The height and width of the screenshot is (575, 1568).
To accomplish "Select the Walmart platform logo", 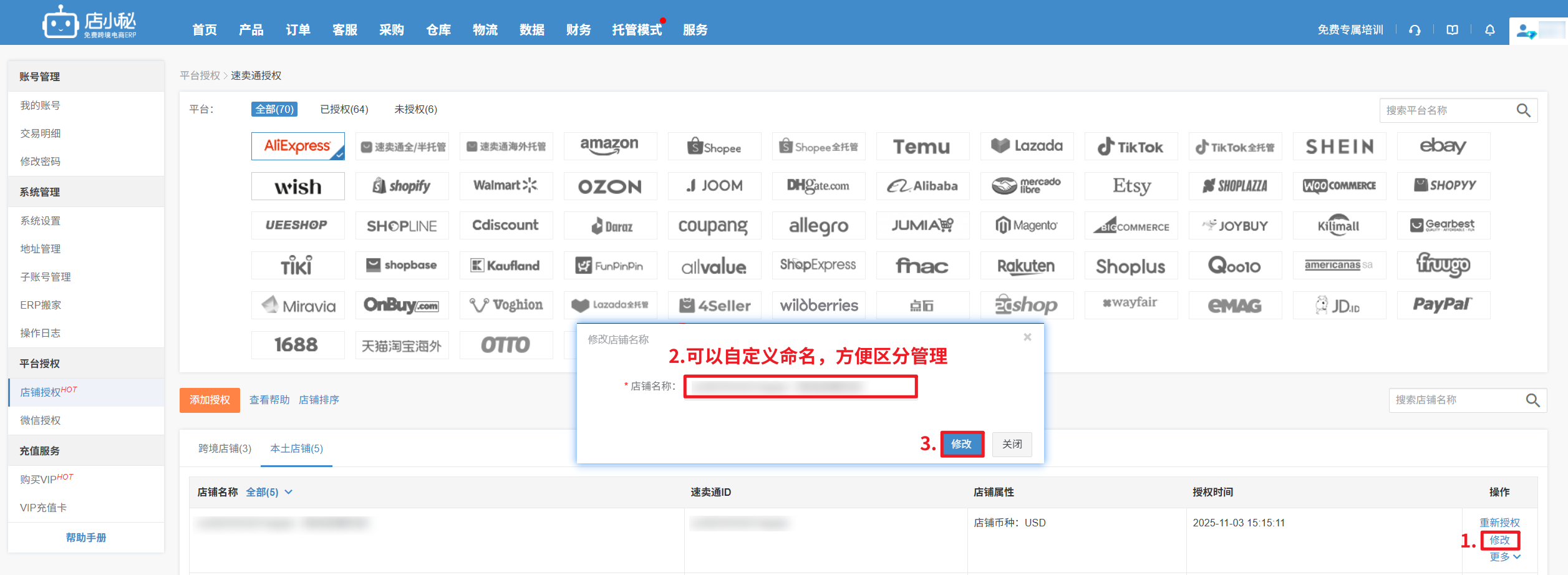I will [x=506, y=186].
